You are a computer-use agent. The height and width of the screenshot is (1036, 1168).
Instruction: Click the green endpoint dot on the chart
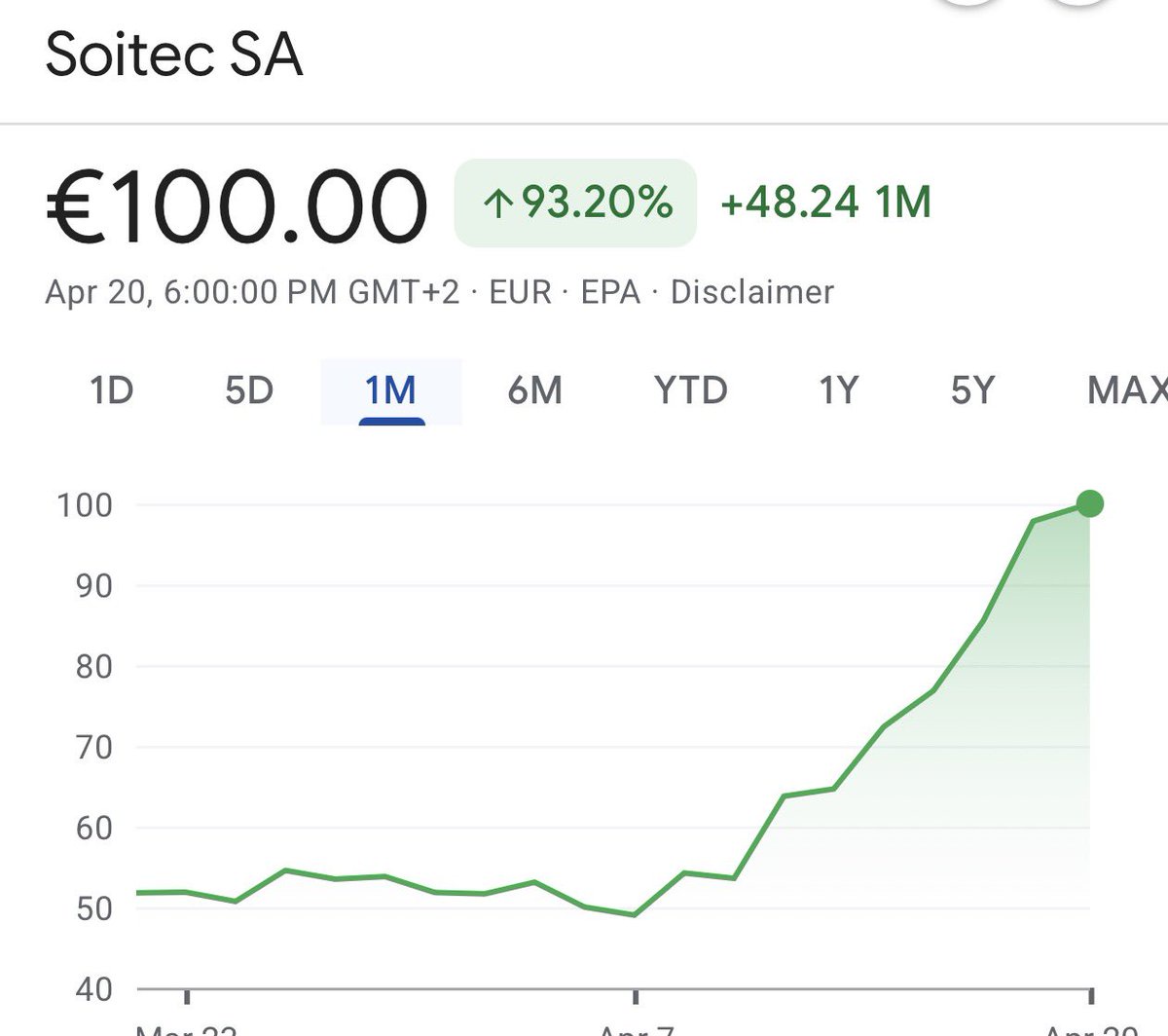point(1090,503)
